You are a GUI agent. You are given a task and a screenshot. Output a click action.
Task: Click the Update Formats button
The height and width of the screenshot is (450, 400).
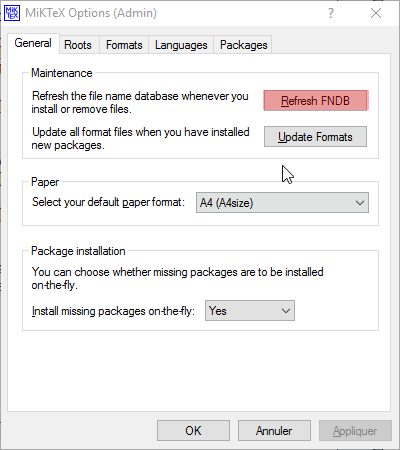315,136
